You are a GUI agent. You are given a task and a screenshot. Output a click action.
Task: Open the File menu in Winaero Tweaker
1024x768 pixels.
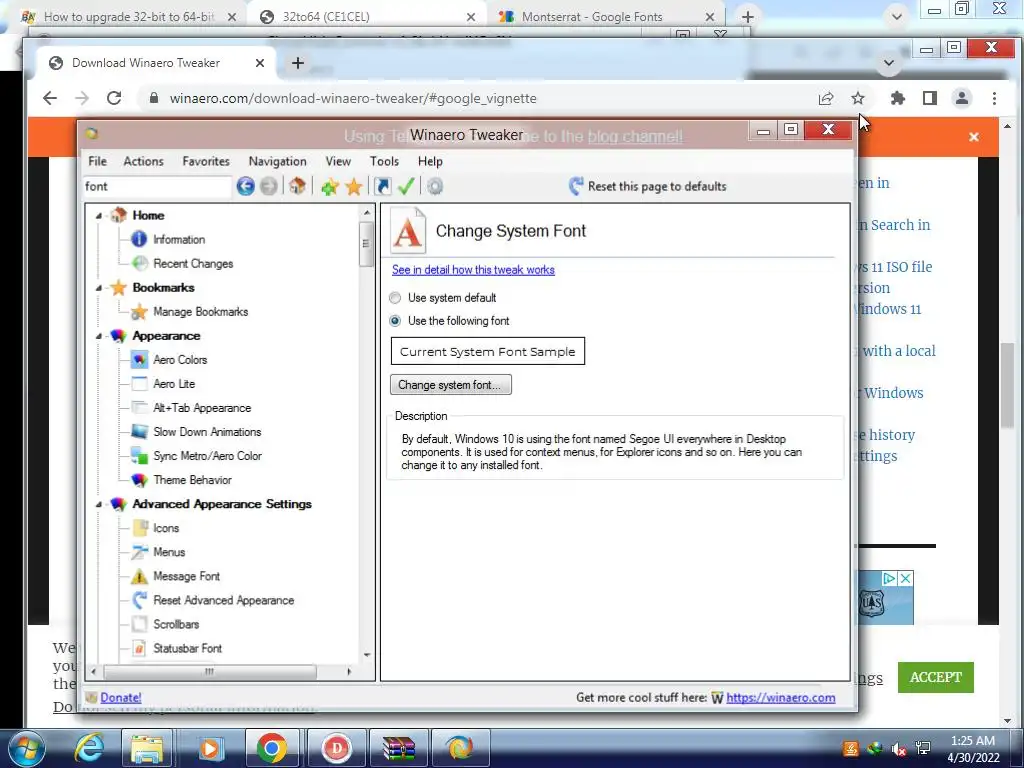point(97,161)
